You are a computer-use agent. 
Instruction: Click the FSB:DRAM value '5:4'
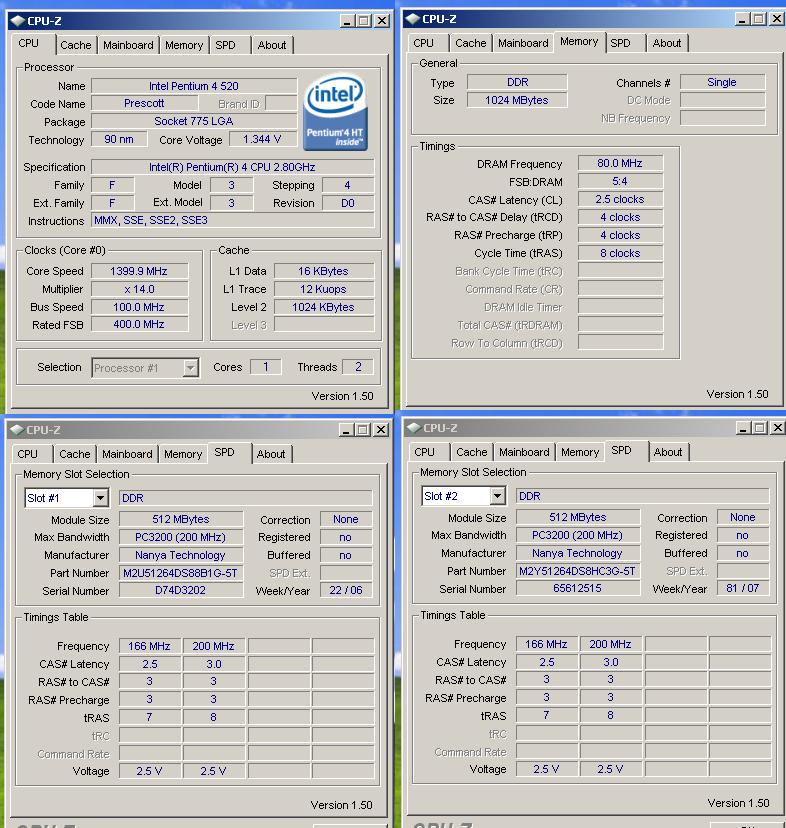pos(620,182)
